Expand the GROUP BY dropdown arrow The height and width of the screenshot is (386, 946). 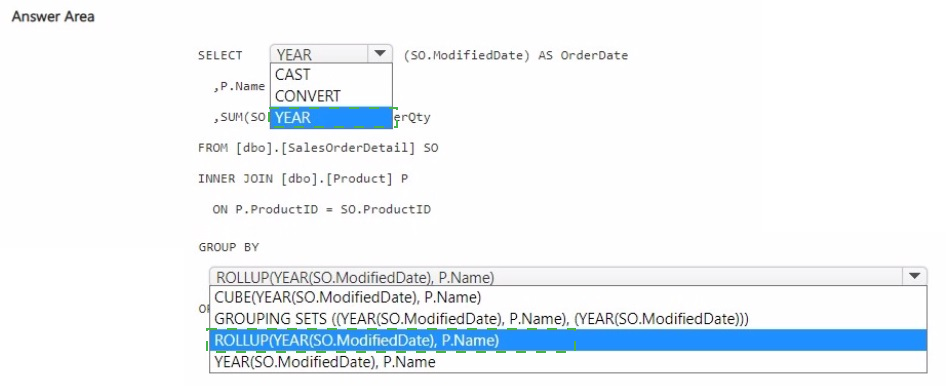click(914, 276)
